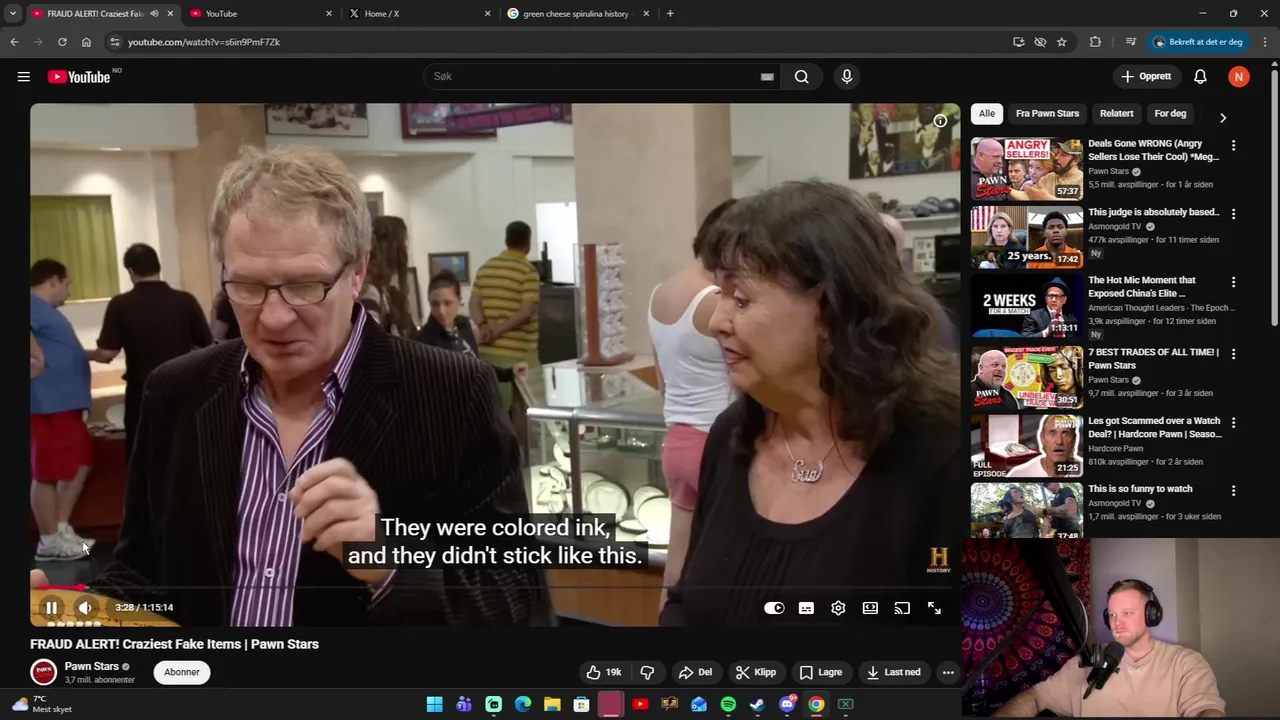Open browser extensions puzzle icon

(1095, 42)
